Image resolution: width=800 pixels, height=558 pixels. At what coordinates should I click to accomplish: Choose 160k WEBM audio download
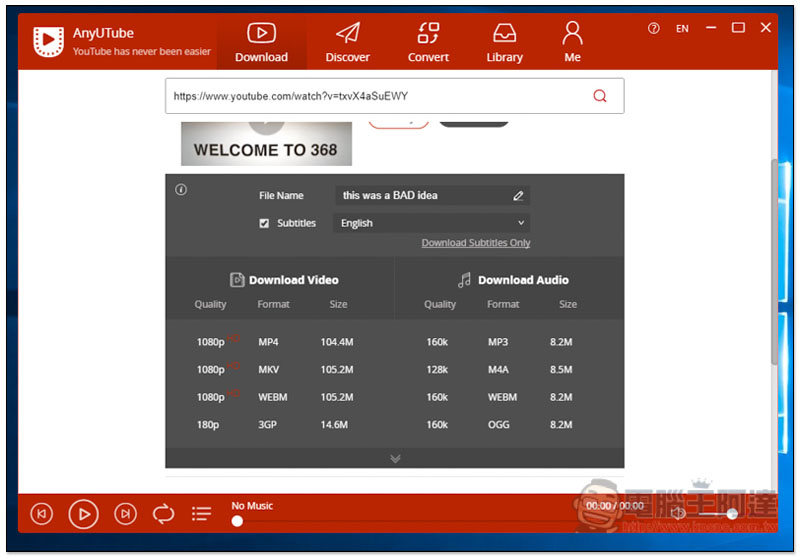coord(509,397)
